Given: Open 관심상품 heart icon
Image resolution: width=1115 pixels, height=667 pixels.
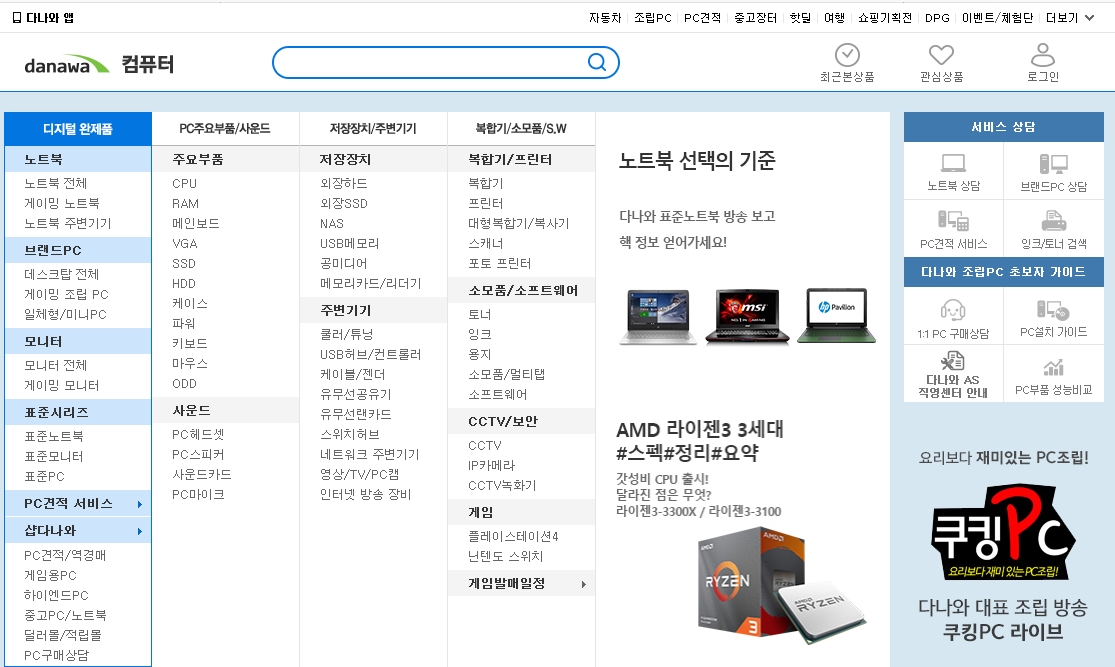Looking at the screenshot, I should [x=941, y=55].
